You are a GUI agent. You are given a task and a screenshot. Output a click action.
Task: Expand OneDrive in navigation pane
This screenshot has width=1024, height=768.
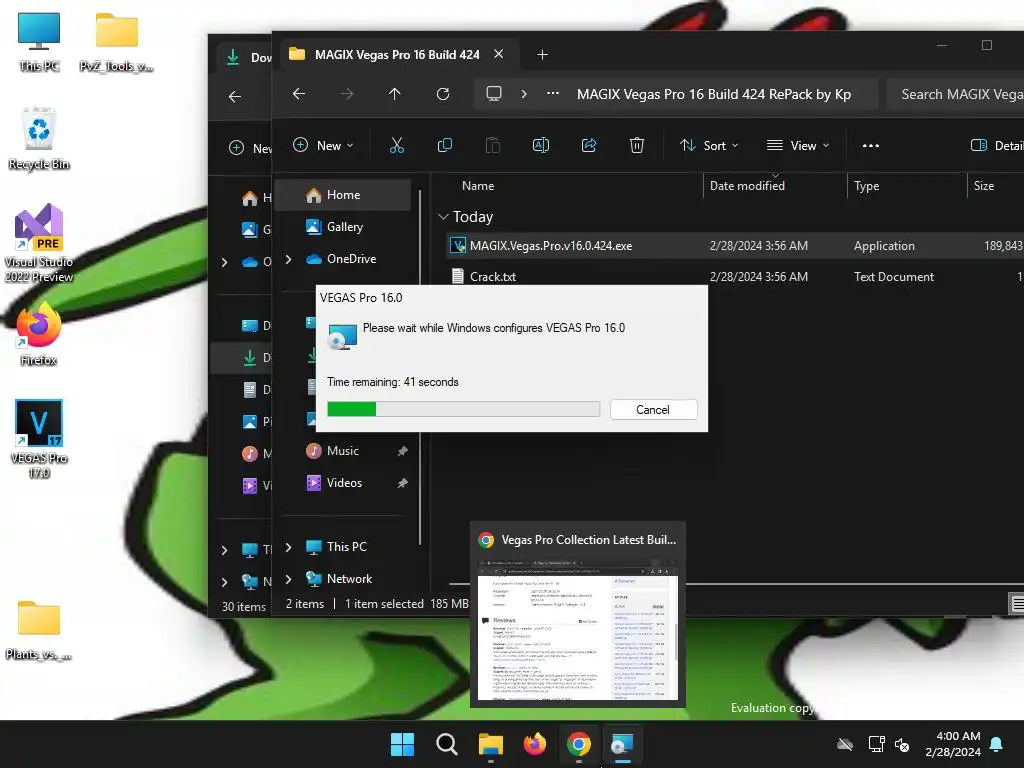[289, 259]
